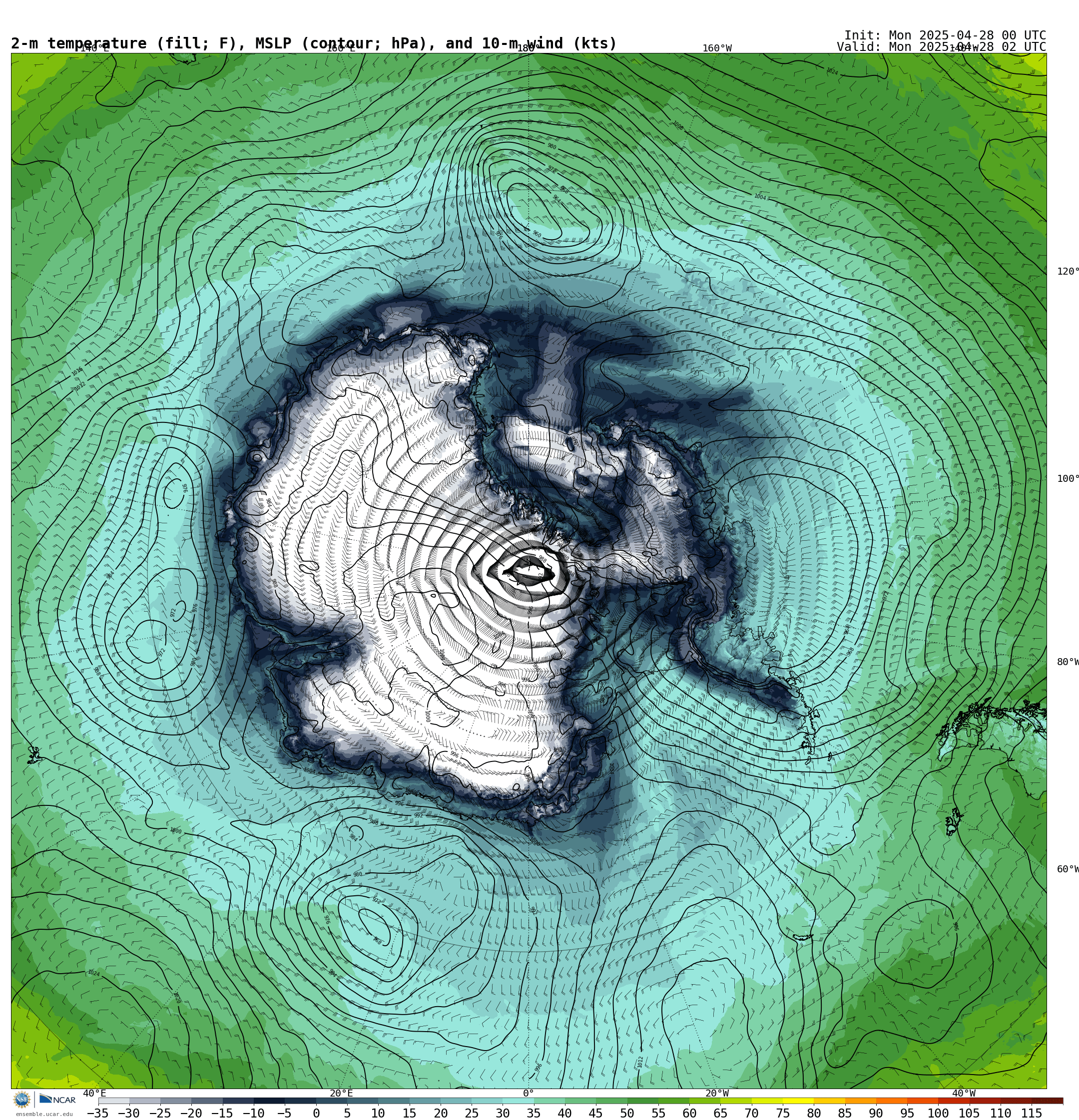Click the 40 colorbar tick label
The height and width of the screenshot is (1120, 1079).
[x=565, y=1113]
